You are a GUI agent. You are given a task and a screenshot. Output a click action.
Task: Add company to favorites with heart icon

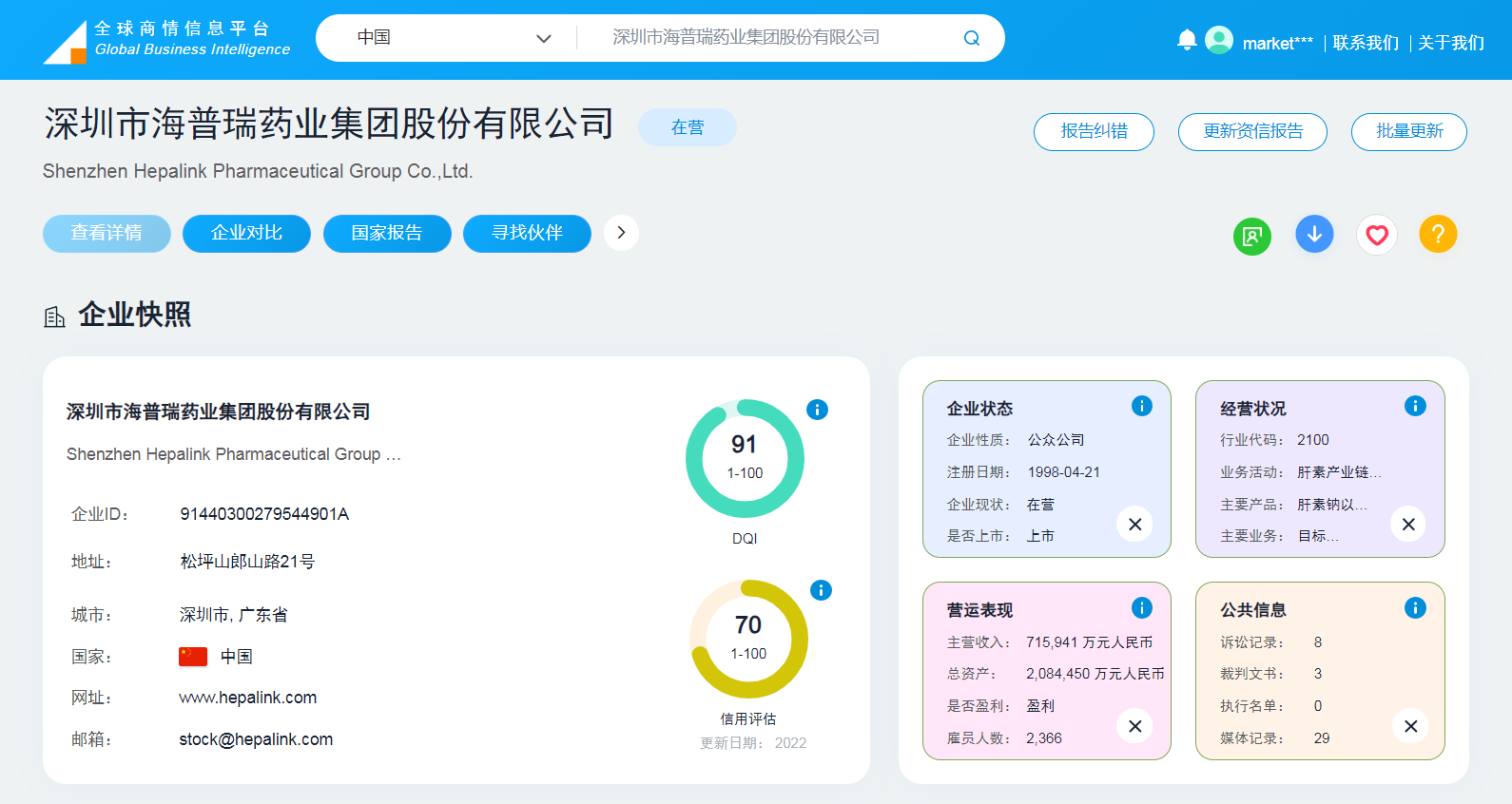tap(1377, 235)
